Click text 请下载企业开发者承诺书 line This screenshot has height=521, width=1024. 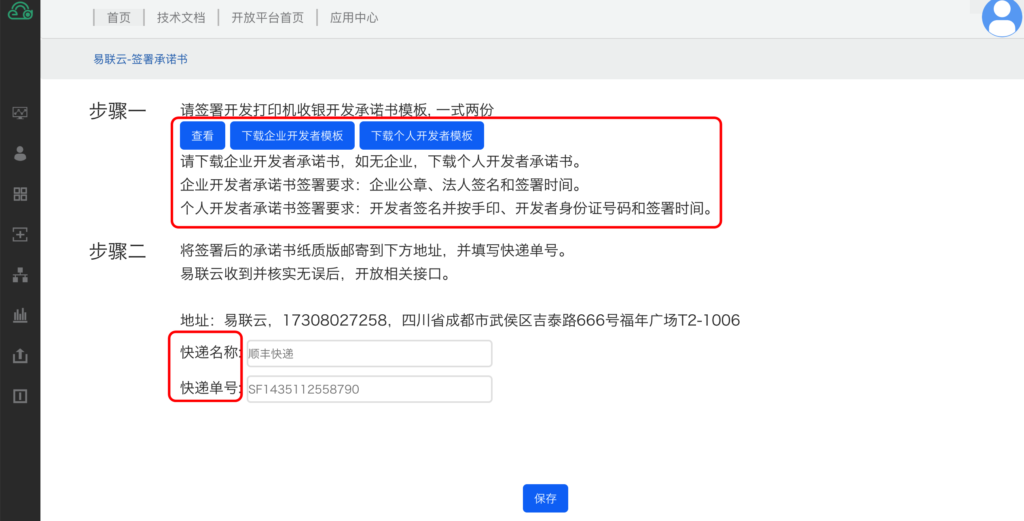tap(381, 161)
